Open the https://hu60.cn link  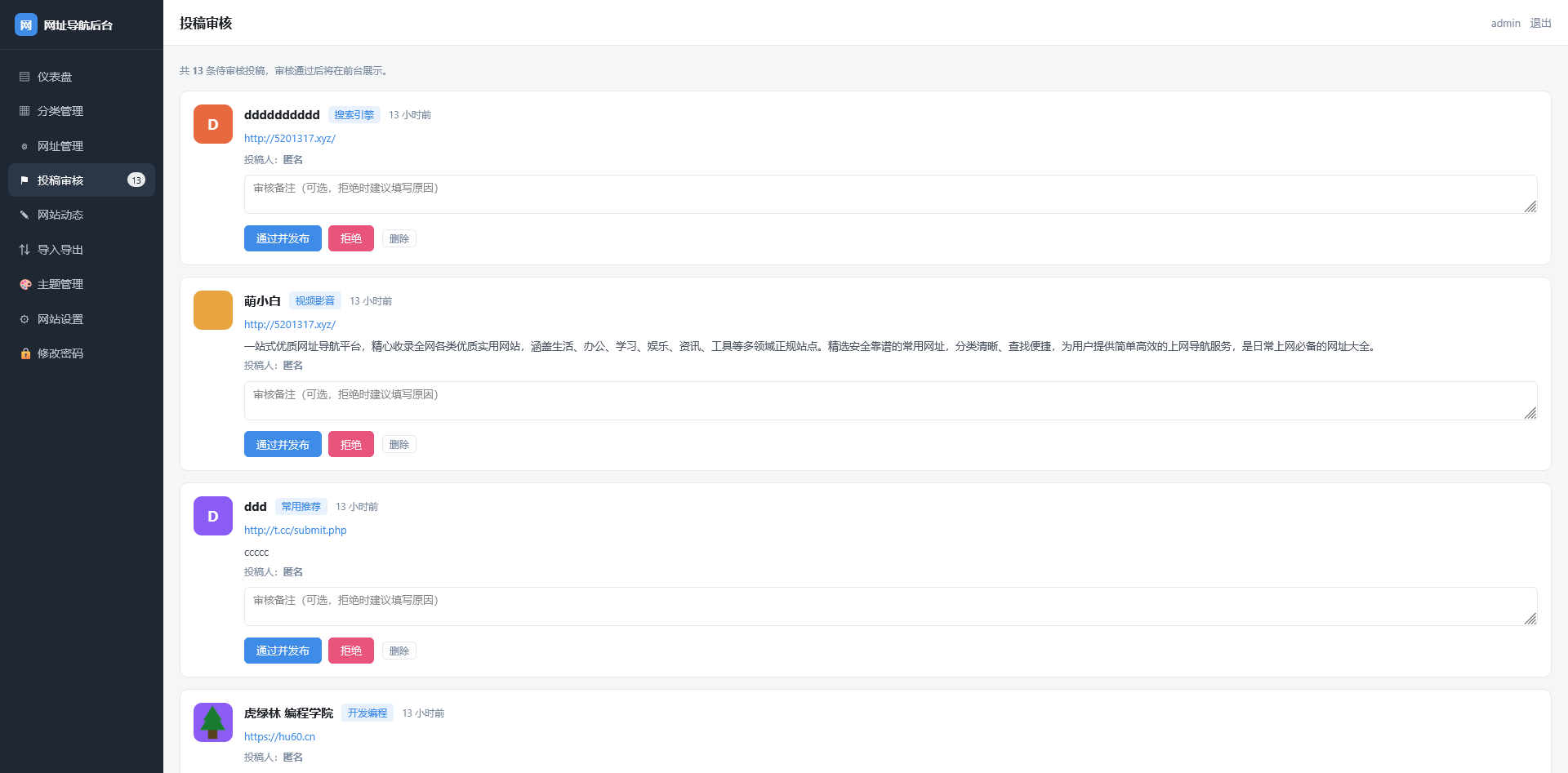[x=279, y=737]
